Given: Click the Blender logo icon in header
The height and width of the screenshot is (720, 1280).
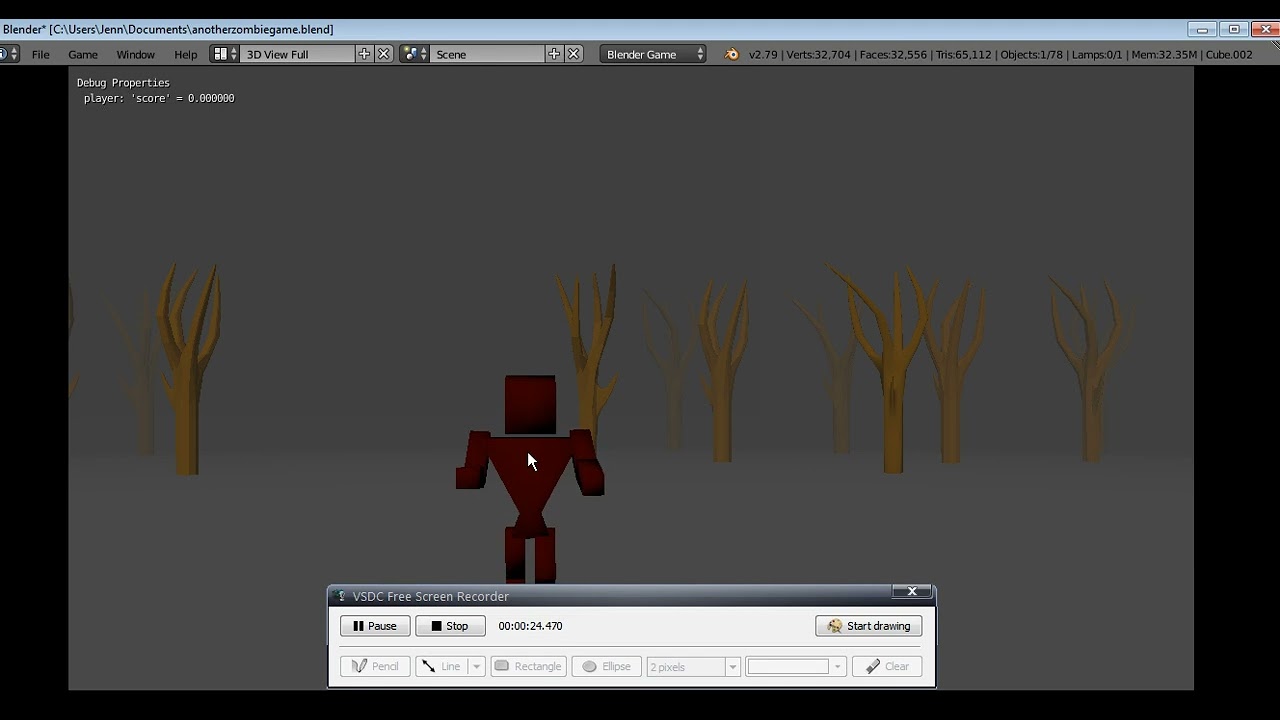Looking at the screenshot, I should coord(732,54).
